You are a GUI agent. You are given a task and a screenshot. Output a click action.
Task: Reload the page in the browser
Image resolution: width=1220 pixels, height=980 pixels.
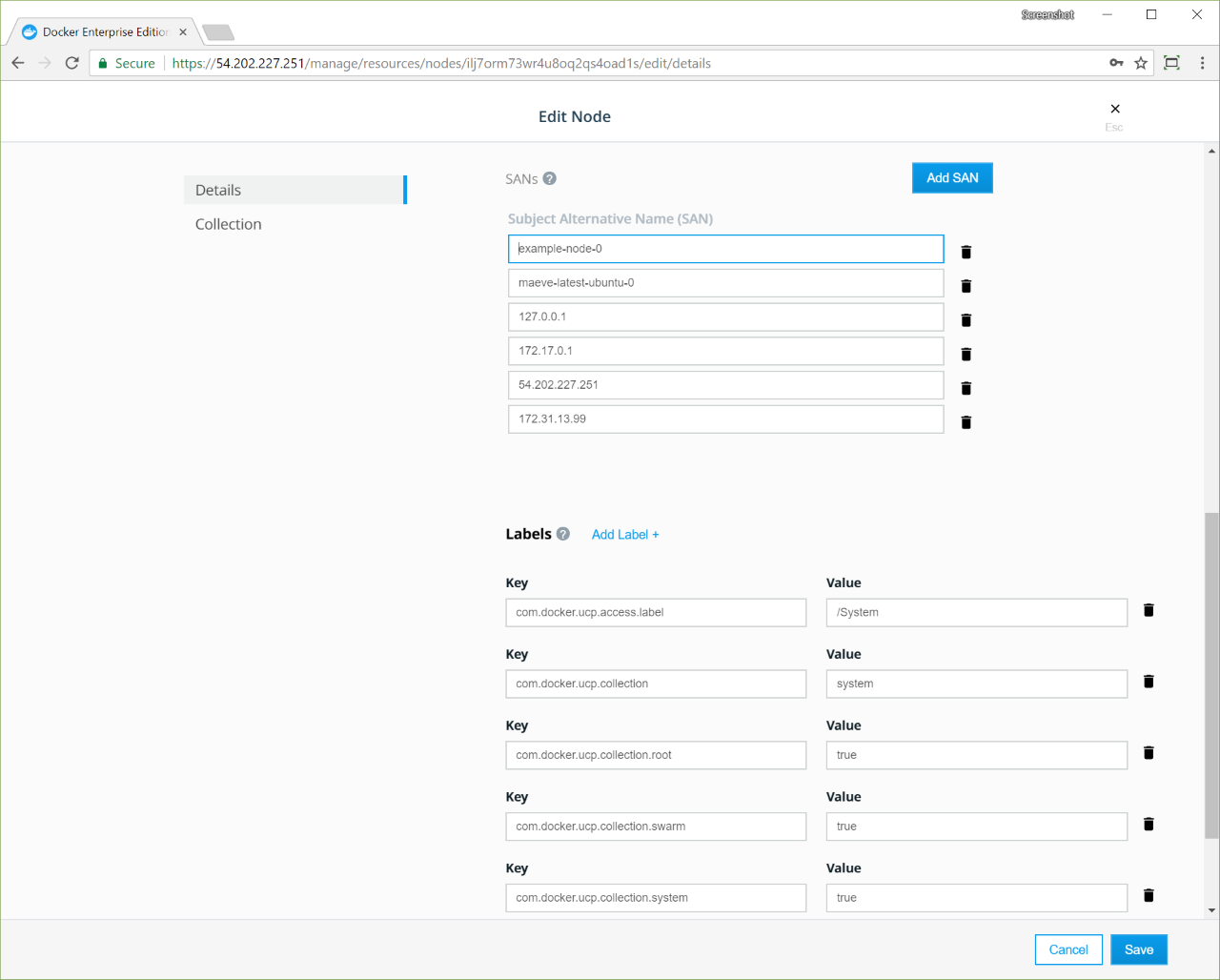71,63
